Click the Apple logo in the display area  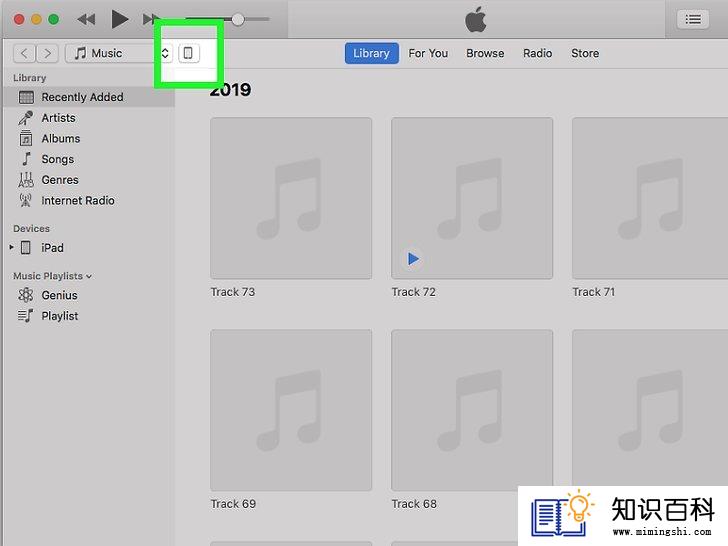[475, 20]
